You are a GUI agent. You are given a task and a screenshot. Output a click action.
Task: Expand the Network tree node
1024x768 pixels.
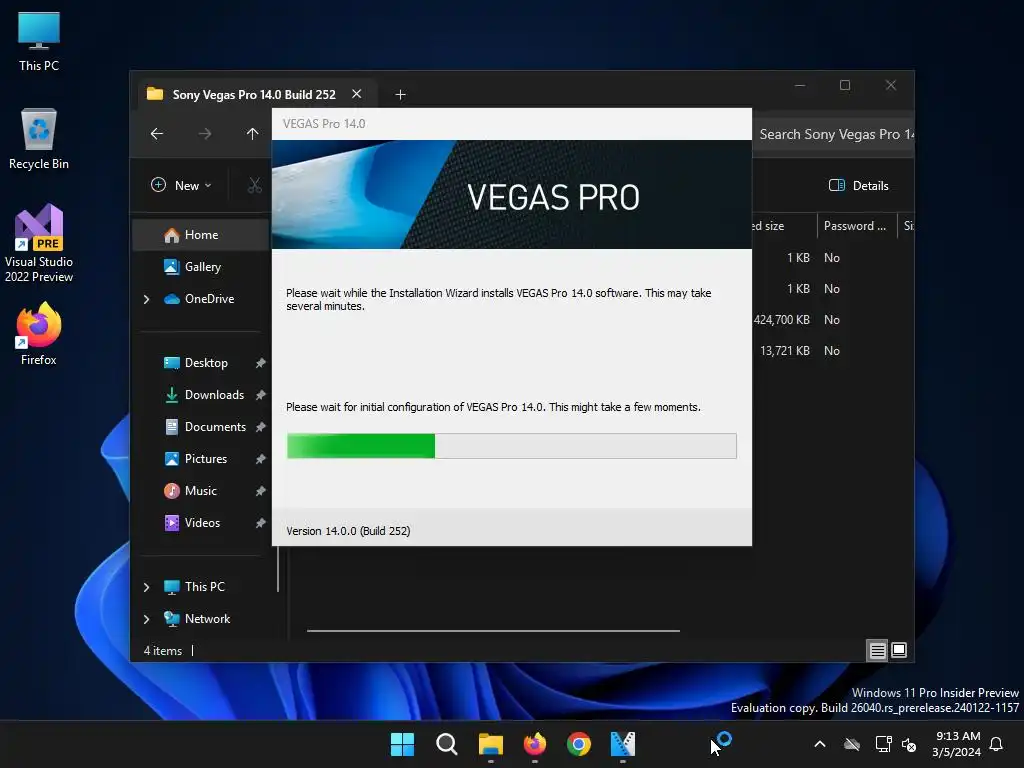[x=146, y=619]
